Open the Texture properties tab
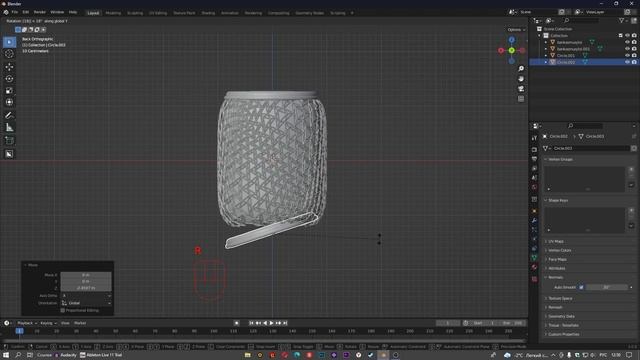This screenshot has height=360, width=640. (x=534, y=279)
